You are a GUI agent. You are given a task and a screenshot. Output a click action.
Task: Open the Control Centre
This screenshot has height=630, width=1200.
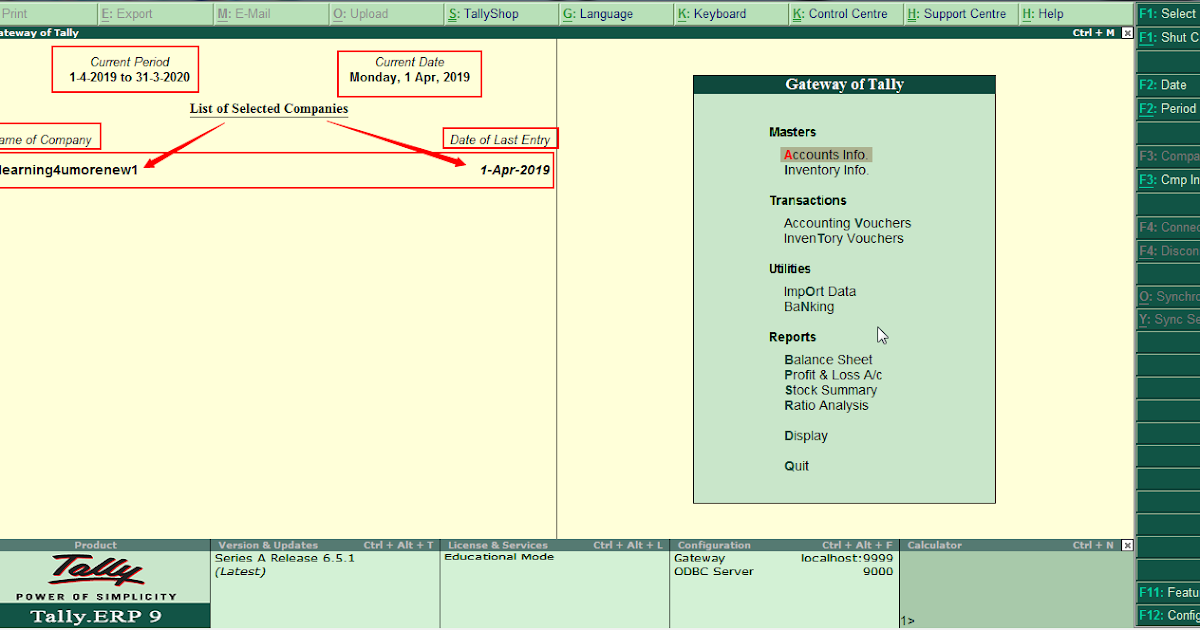[845, 13]
